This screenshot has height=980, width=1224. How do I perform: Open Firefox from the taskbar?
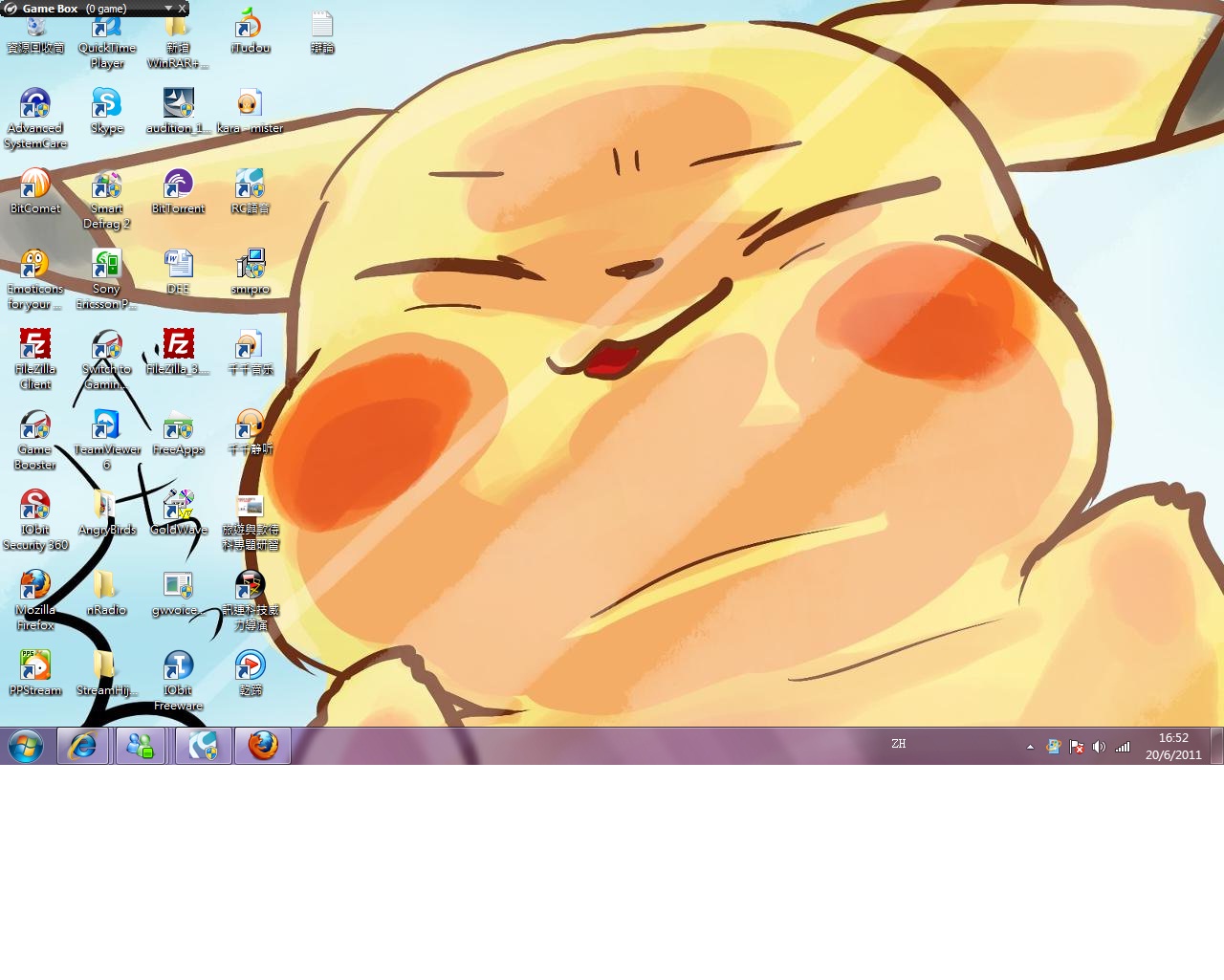coord(263,746)
